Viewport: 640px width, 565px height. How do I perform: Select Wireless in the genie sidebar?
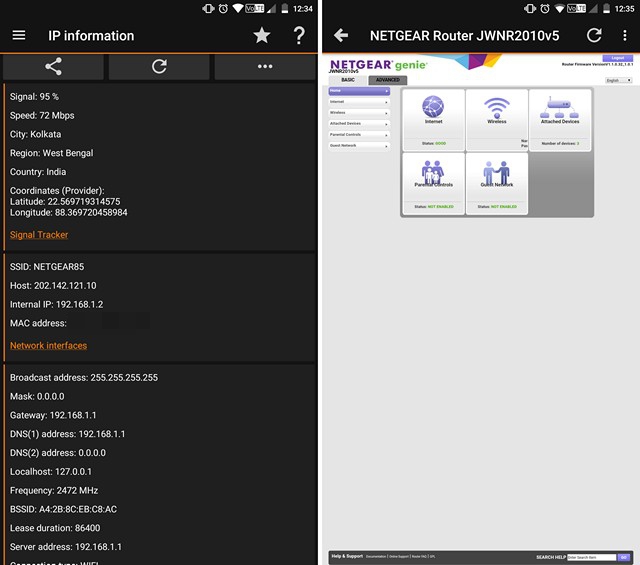(x=359, y=113)
